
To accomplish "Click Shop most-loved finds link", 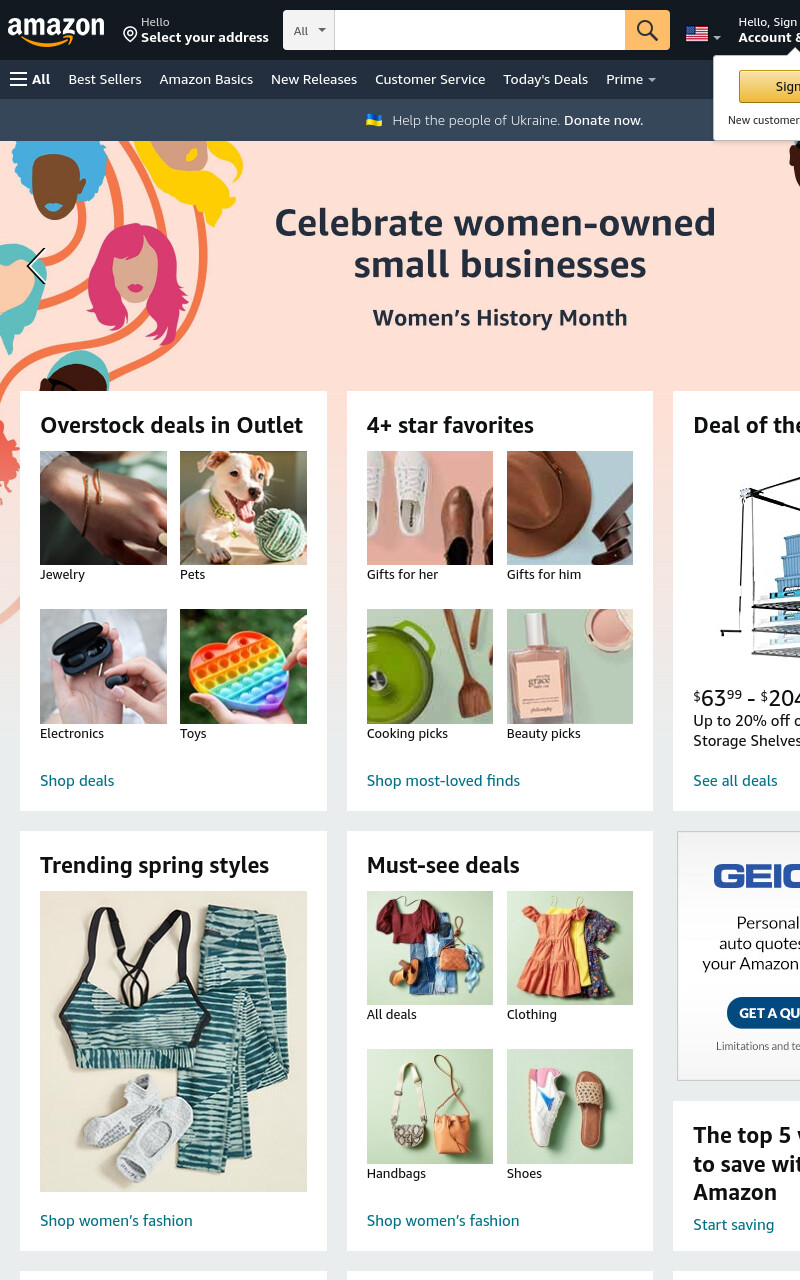I will [443, 780].
